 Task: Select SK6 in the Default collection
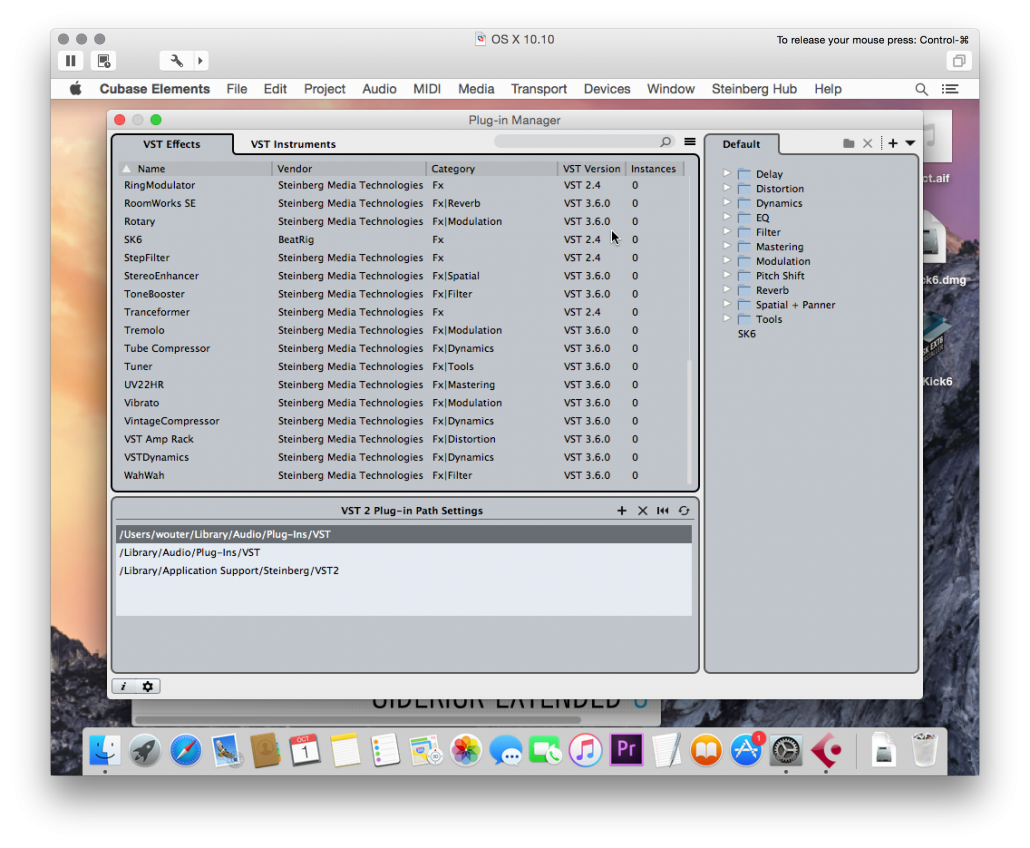(x=747, y=334)
